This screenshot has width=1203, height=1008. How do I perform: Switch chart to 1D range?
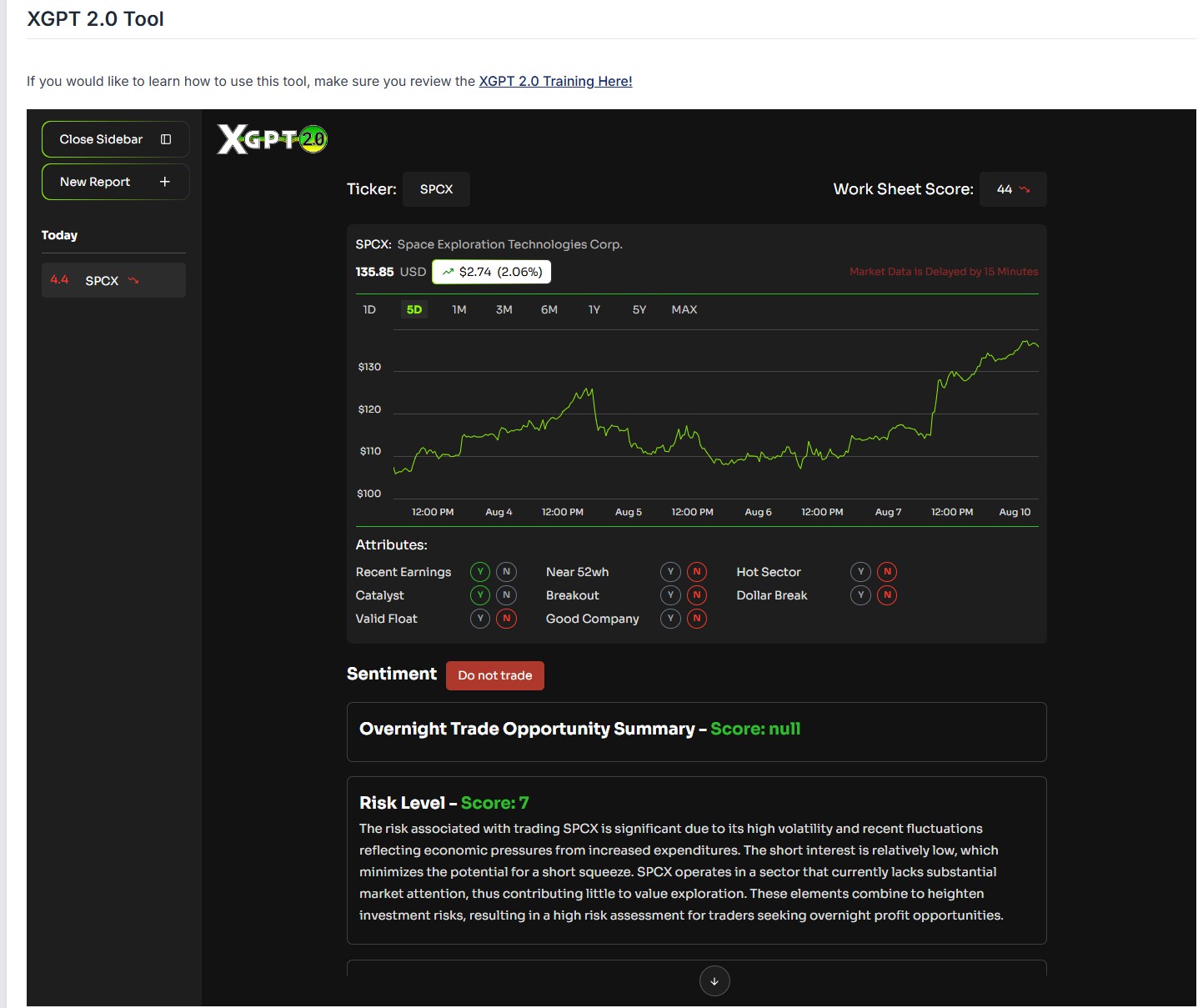(x=369, y=309)
